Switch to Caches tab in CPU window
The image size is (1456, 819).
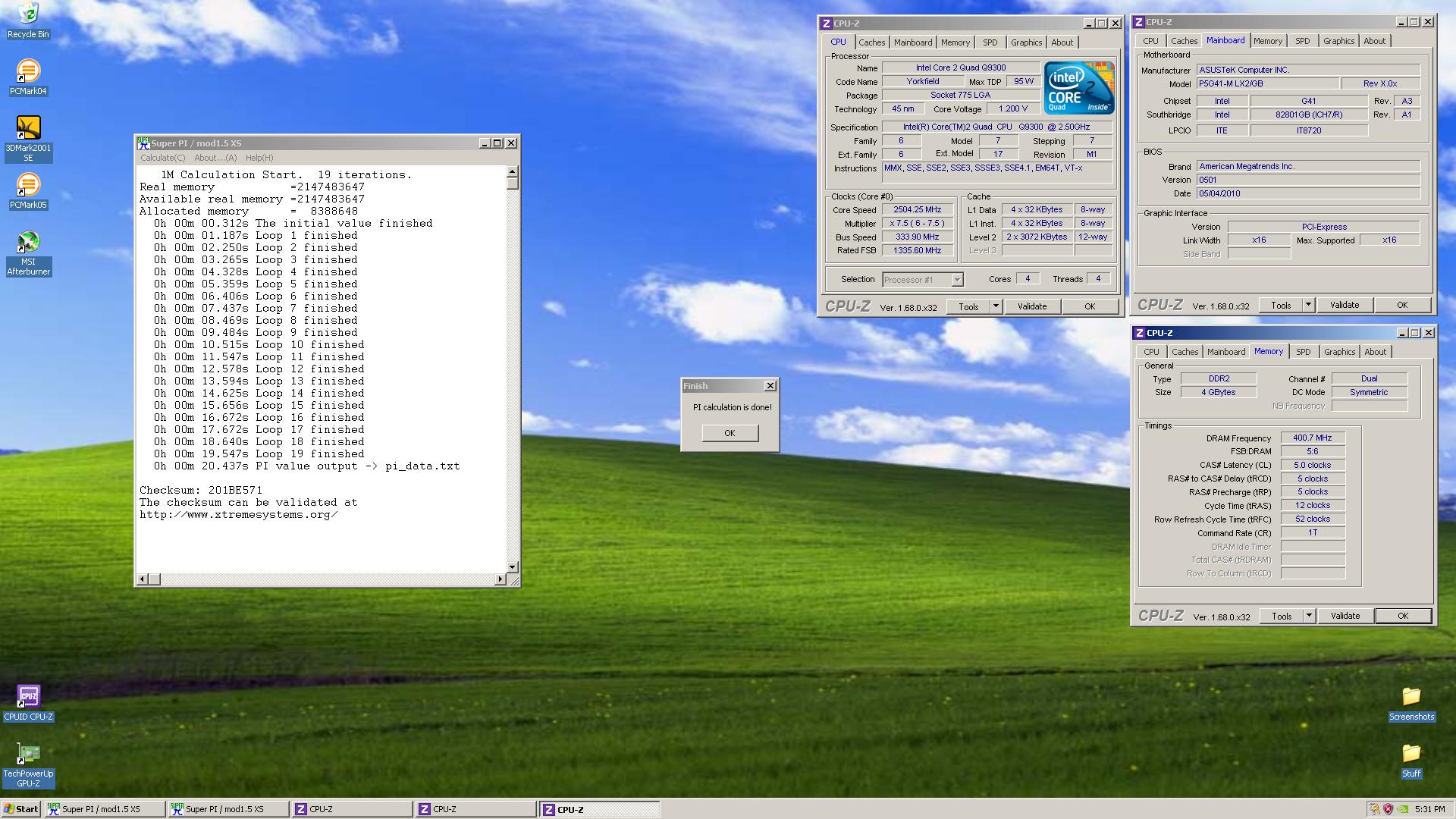tap(871, 42)
